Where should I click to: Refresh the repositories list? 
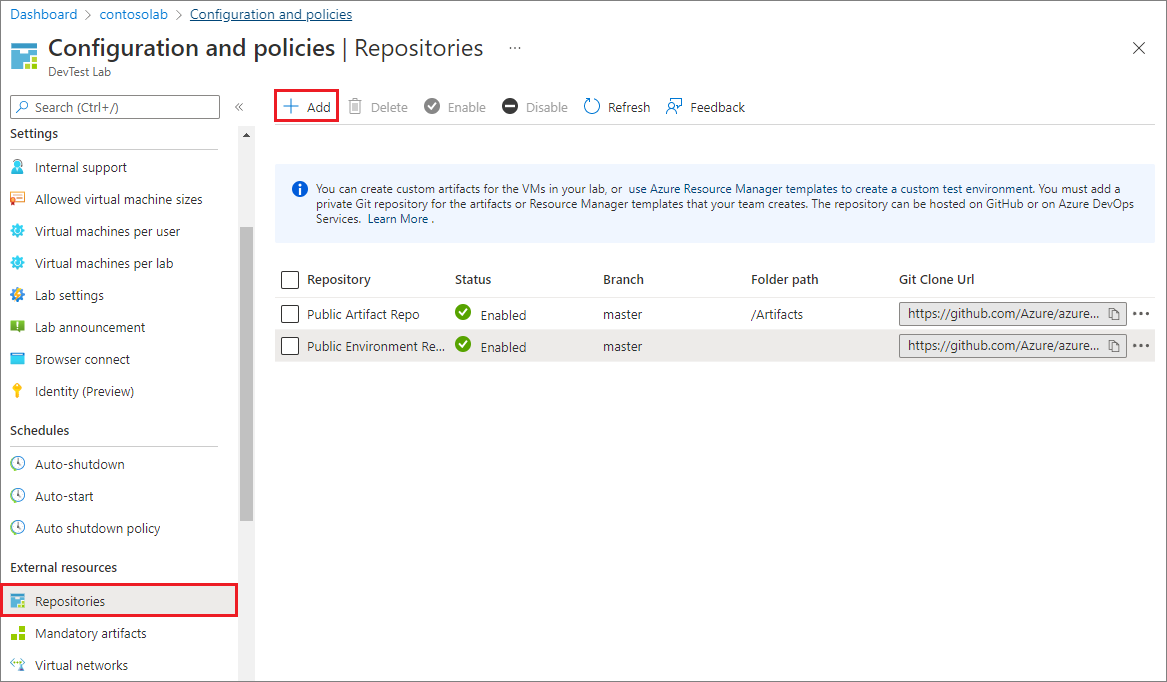click(616, 106)
